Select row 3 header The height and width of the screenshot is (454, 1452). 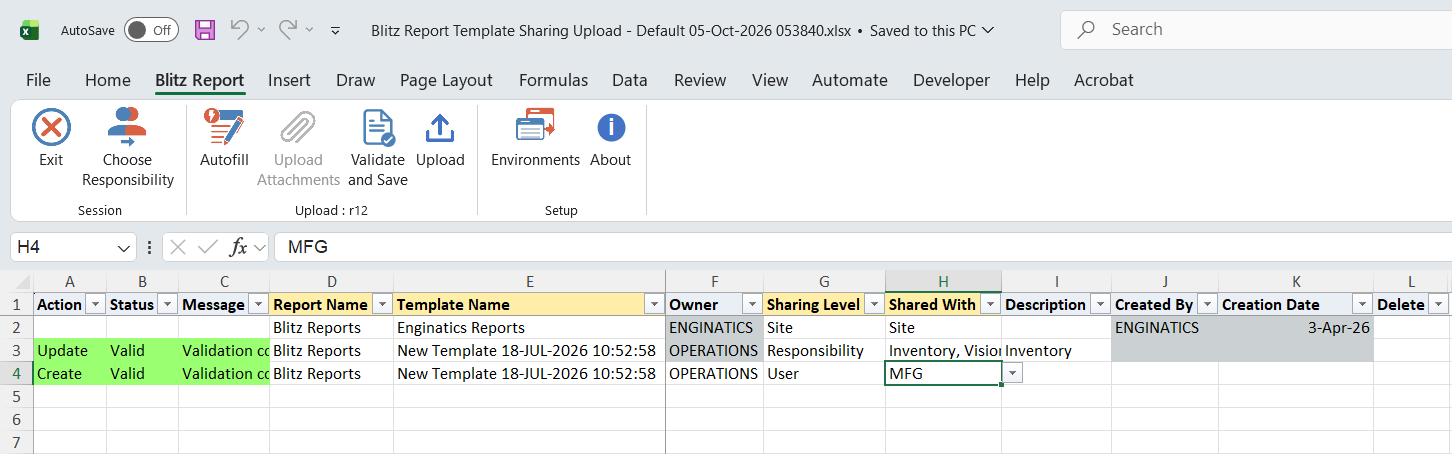16,351
